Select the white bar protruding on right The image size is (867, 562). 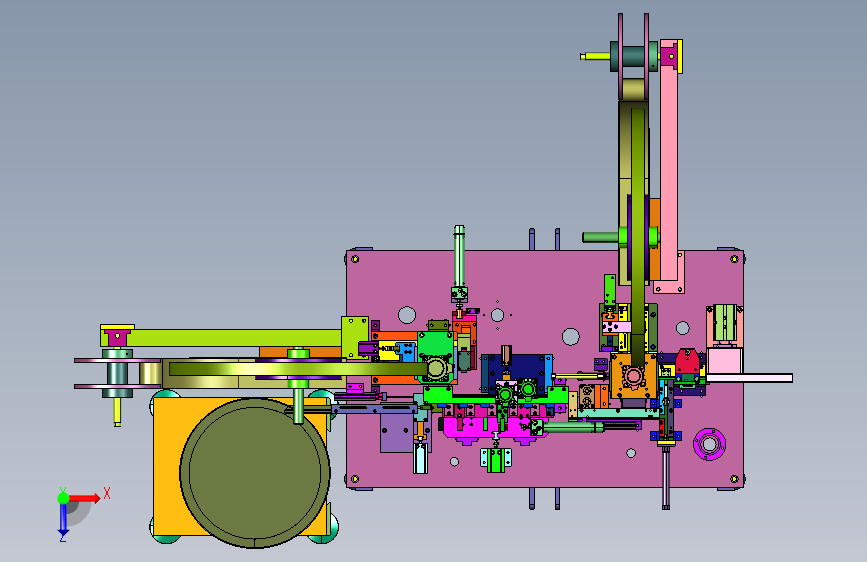pyautogui.click(x=749, y=378)
